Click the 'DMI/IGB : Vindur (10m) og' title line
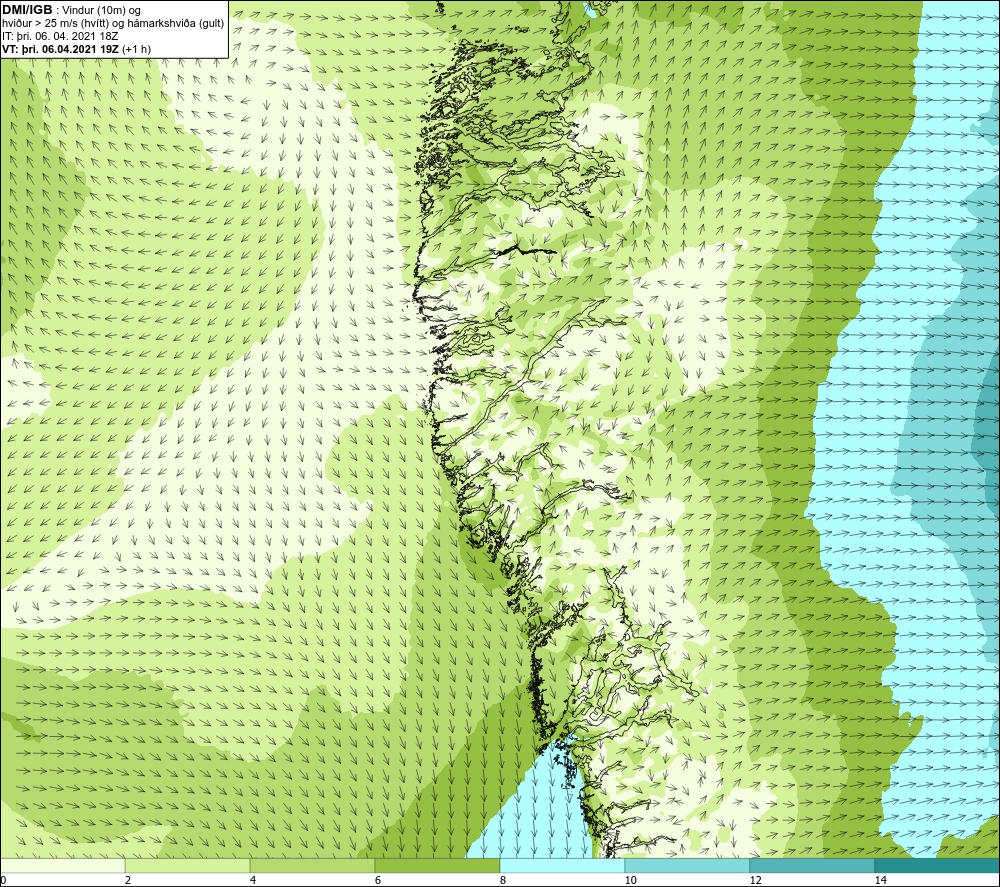 [x=72, y=10]
